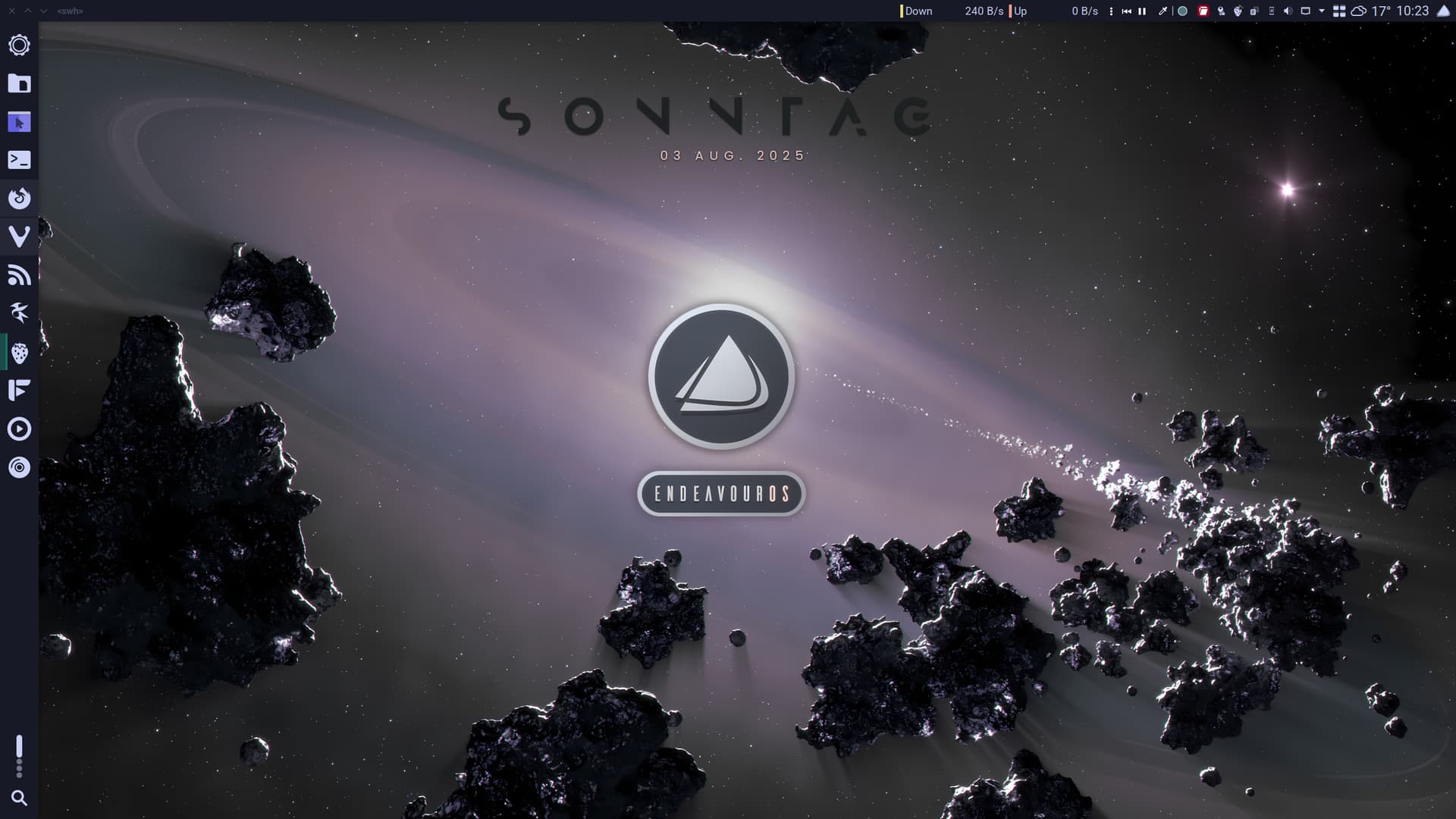Click the display monitor tray icon
Screen dimensions: 1456x819
point(1305,11)
